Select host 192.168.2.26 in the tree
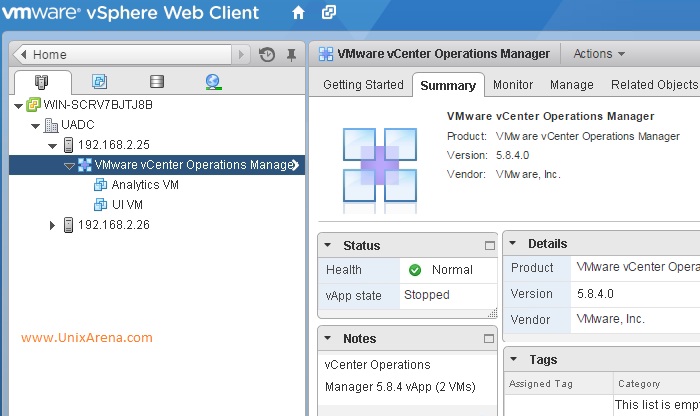 point(114,225)
